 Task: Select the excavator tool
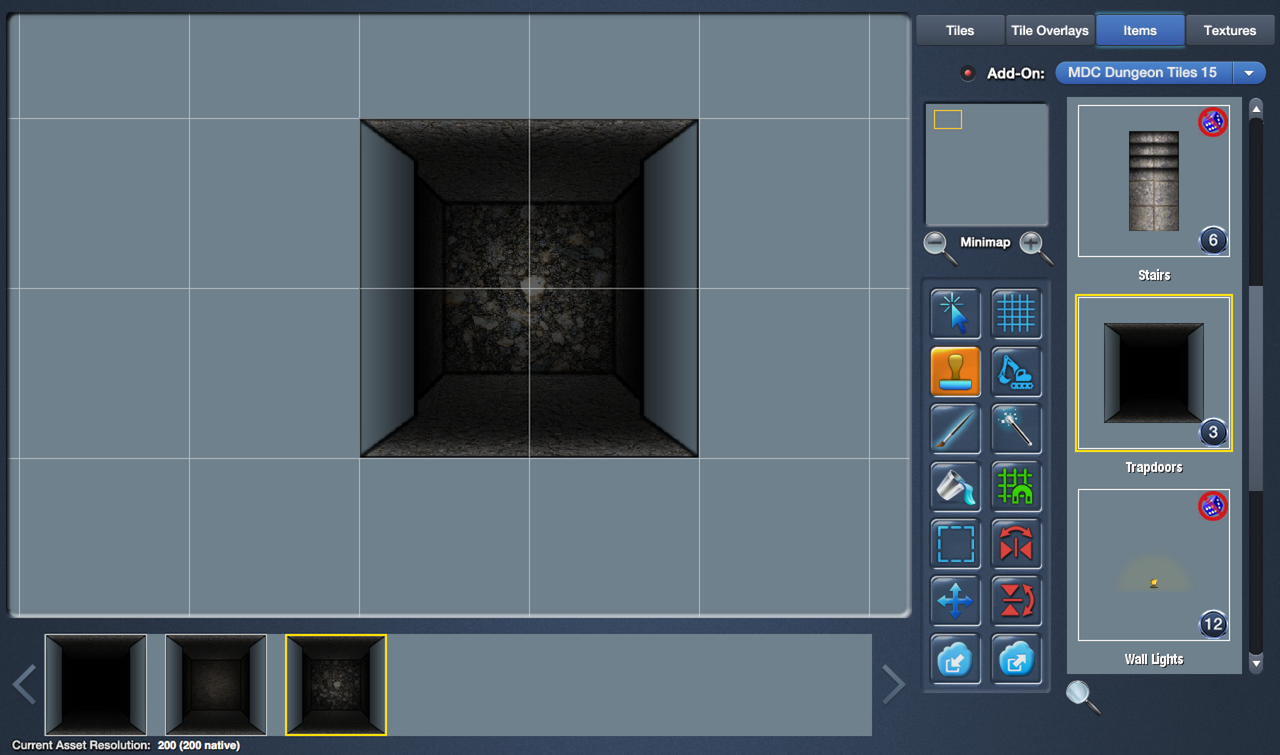(1016, 372)
